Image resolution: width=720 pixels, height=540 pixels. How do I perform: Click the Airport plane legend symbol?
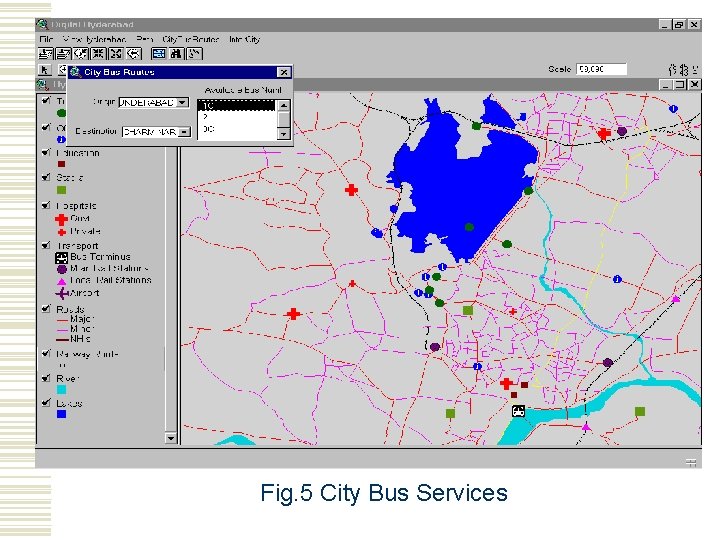pos(62,293)
